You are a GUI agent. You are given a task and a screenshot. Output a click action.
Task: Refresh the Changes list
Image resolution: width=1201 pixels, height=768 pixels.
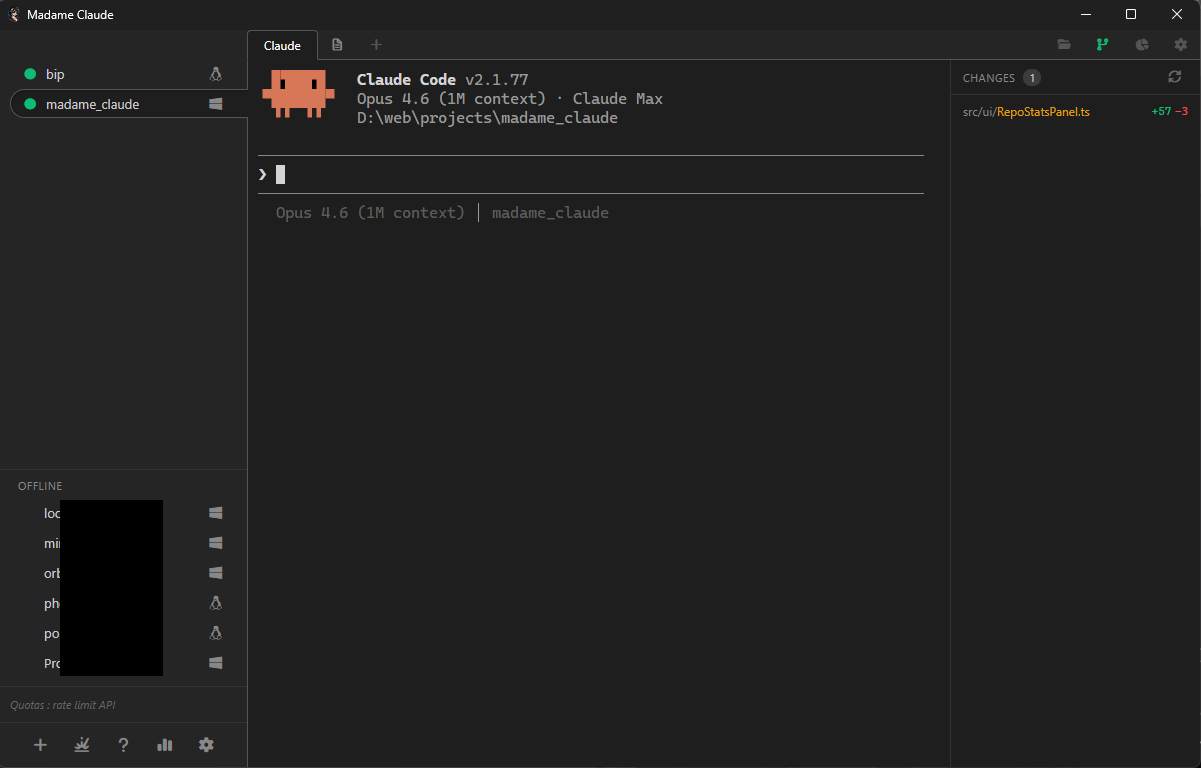tap(1175, 77)
